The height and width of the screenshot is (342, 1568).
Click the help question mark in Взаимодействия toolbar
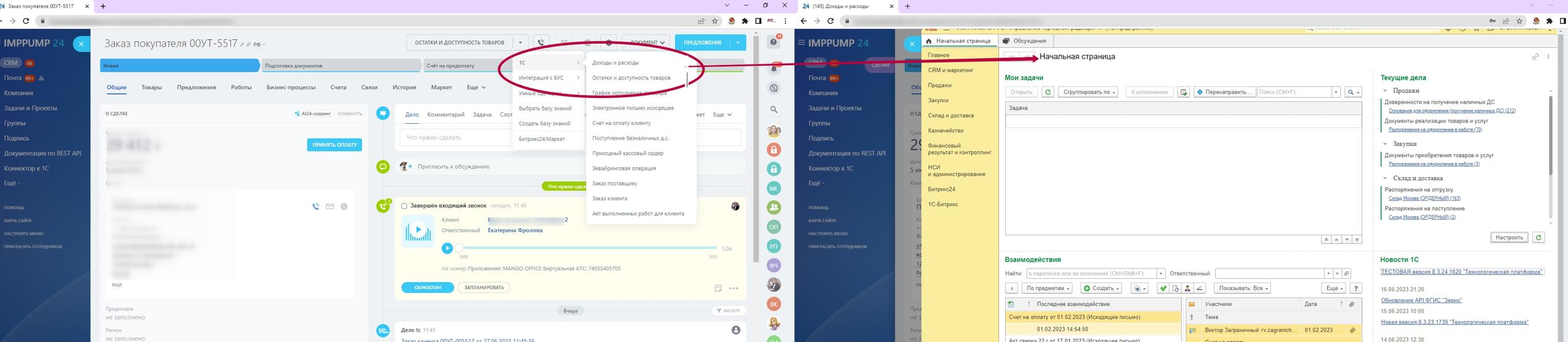coord(1356,288)
